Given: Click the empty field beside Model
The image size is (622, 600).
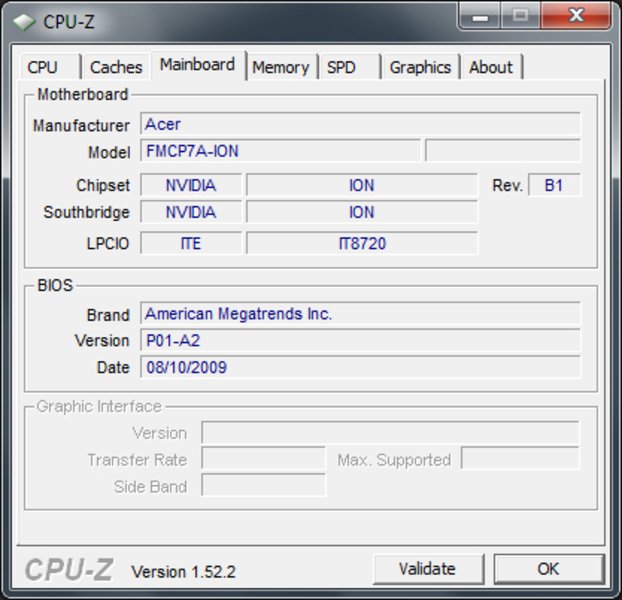Looking at the screenshot, I should point(503,151).
